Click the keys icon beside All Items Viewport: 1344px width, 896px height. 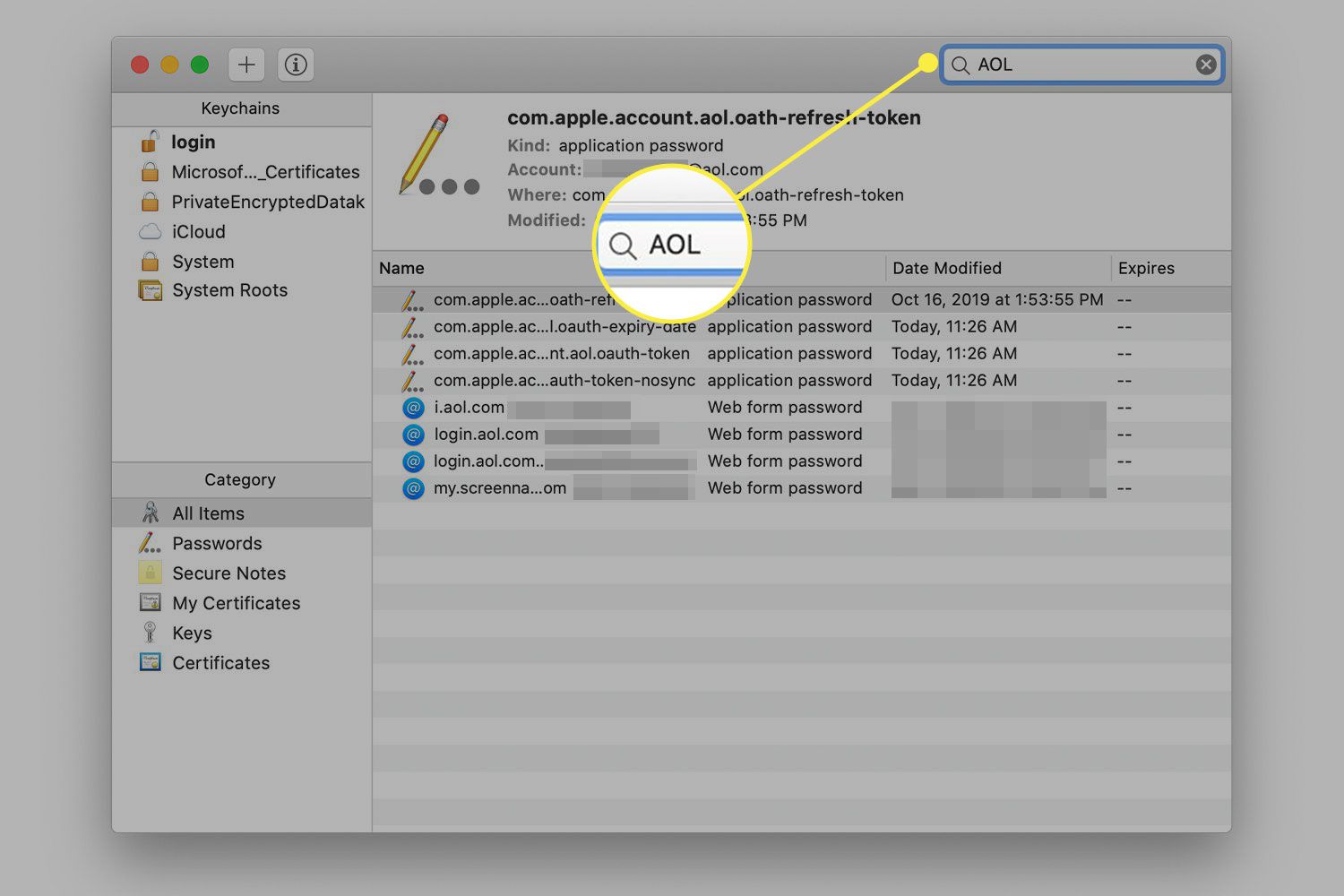click(x=150, y=513)
